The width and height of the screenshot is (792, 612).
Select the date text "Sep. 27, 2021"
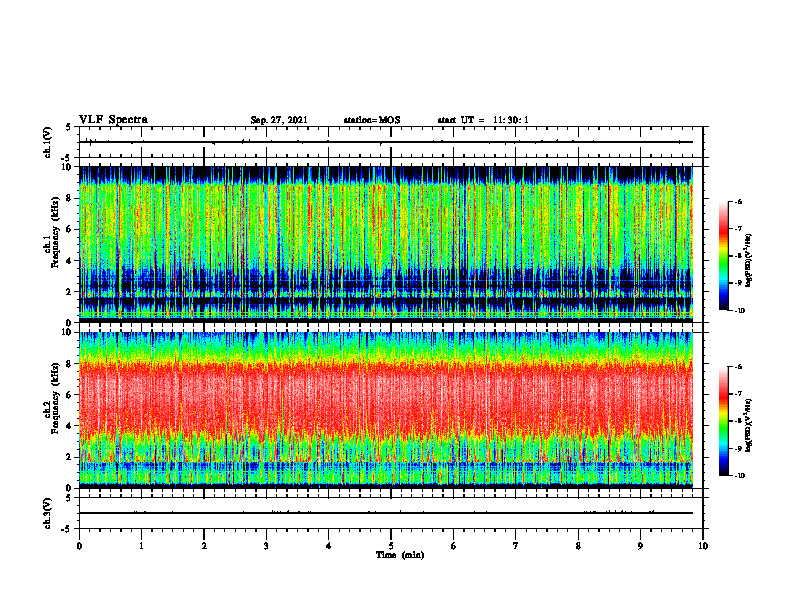pyautogui.click(x=279, y=120)
